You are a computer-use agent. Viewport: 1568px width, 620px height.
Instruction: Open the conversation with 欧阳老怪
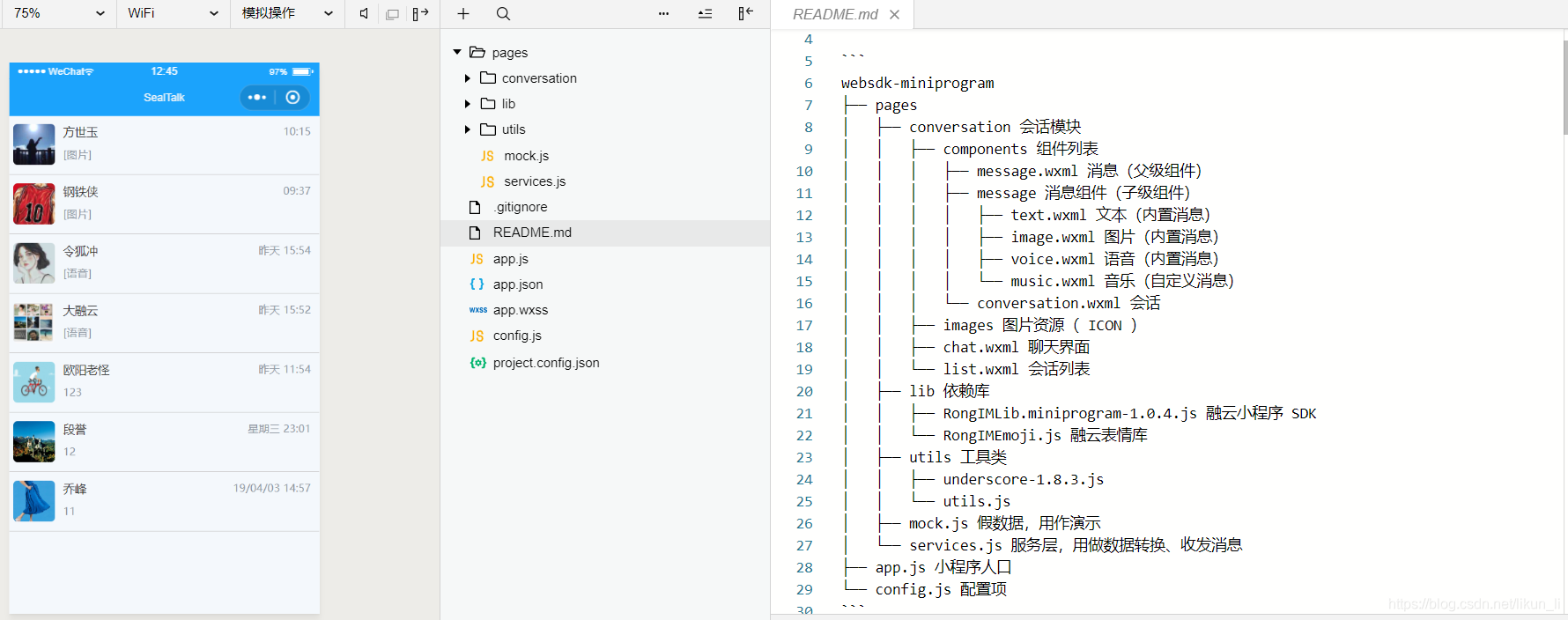(165, 382)
